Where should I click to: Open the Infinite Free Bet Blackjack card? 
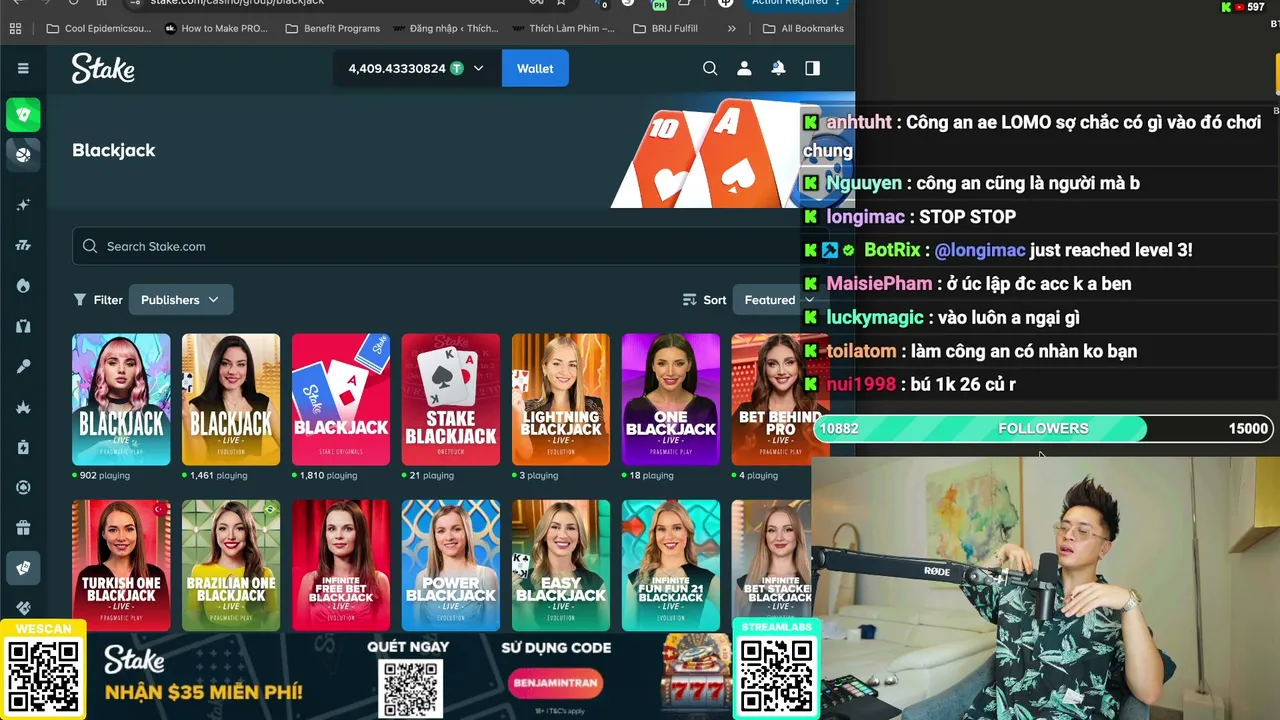[x=341, y=565]
